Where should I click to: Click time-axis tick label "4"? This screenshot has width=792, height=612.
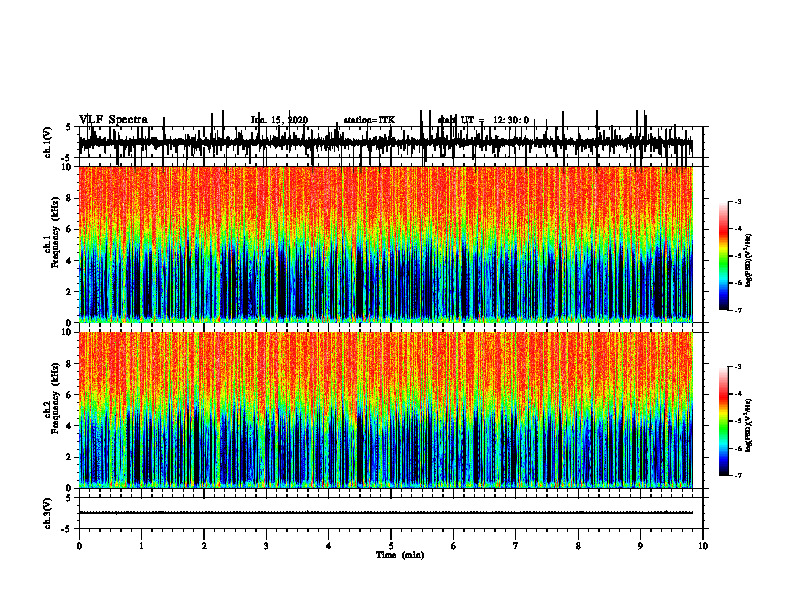[x=329, y=546]
